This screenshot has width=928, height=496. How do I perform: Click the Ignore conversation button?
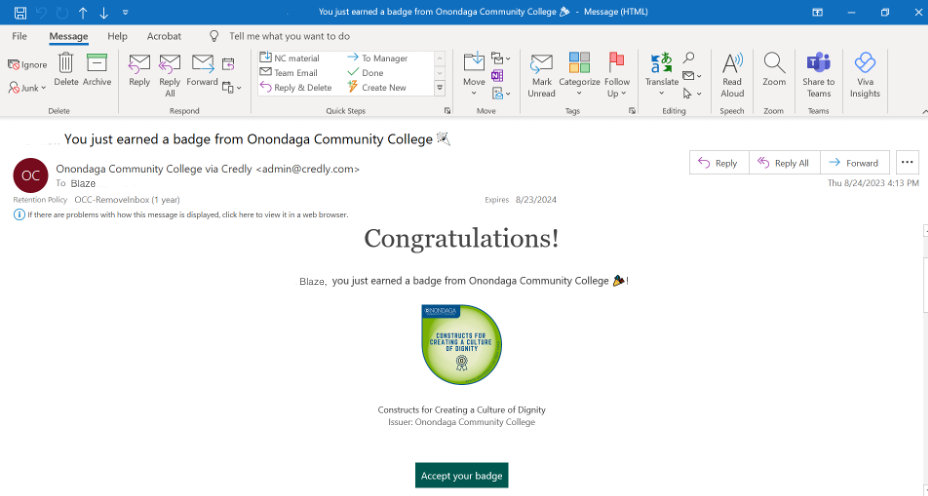27,65
